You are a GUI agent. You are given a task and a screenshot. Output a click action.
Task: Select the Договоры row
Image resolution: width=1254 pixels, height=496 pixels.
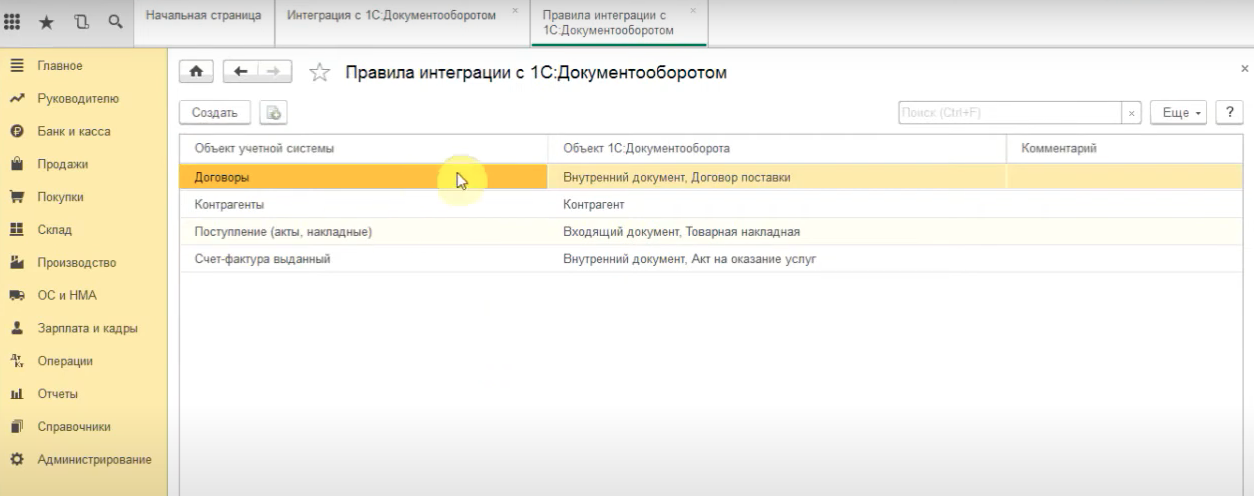(711, 177)
